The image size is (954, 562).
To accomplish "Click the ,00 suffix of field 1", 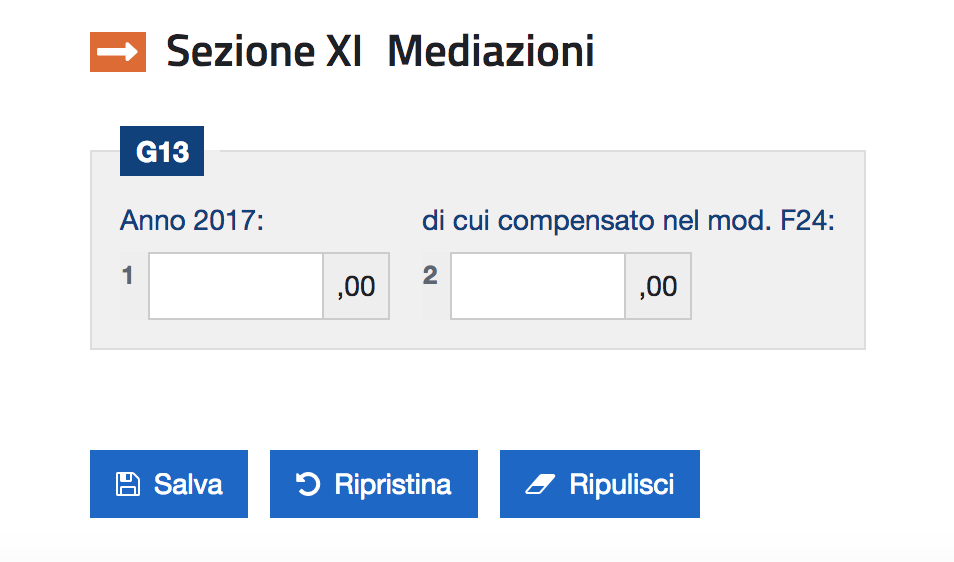I will (357, 287).
